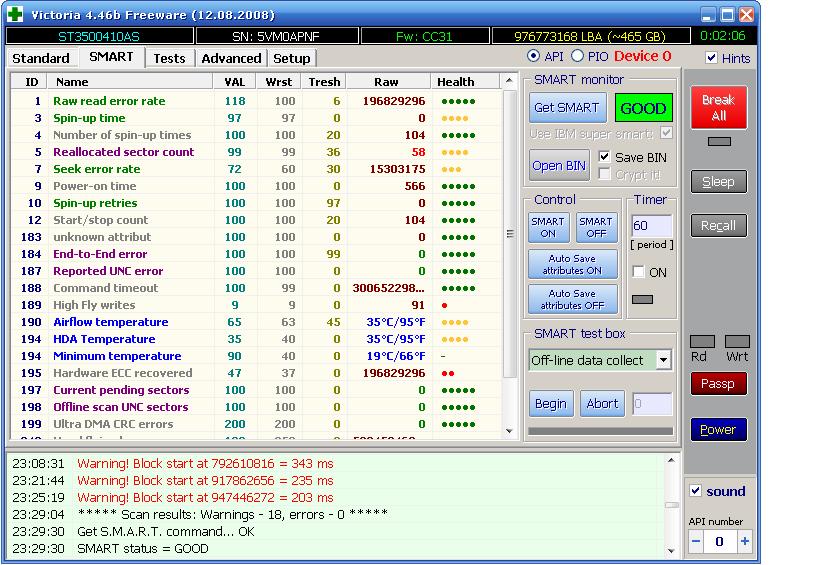The image size is (840, 565).
Task: Click the Get SMART button
Action: click(566, 108)
